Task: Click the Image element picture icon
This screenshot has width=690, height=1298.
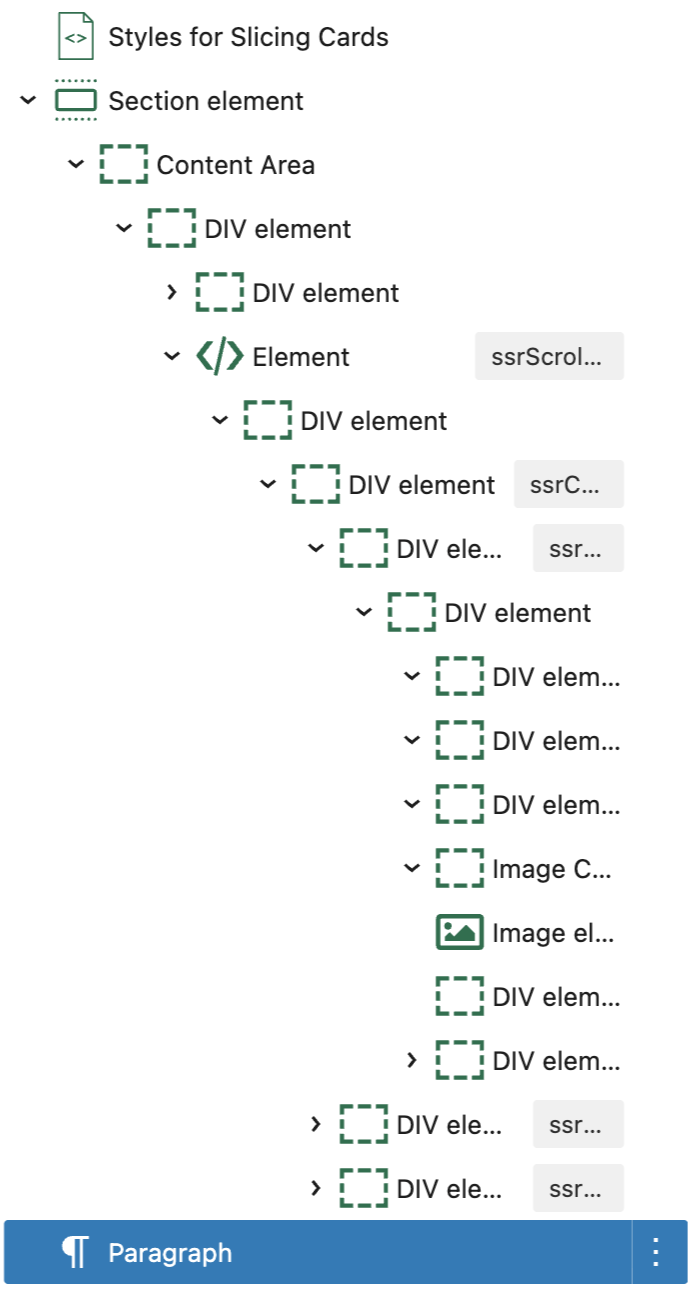Action: tap(459, 933)
